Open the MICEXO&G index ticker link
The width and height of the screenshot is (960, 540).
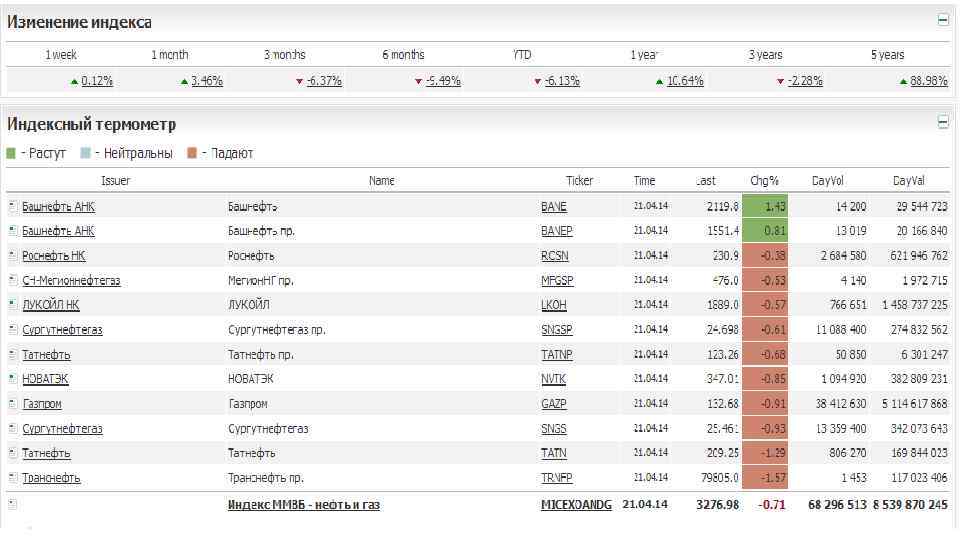point(576,504)
